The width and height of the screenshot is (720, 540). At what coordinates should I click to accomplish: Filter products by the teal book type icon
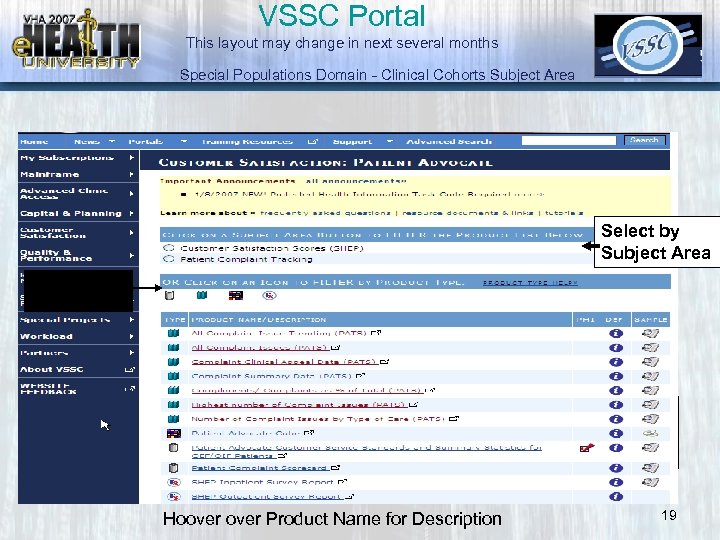[202, 295]
